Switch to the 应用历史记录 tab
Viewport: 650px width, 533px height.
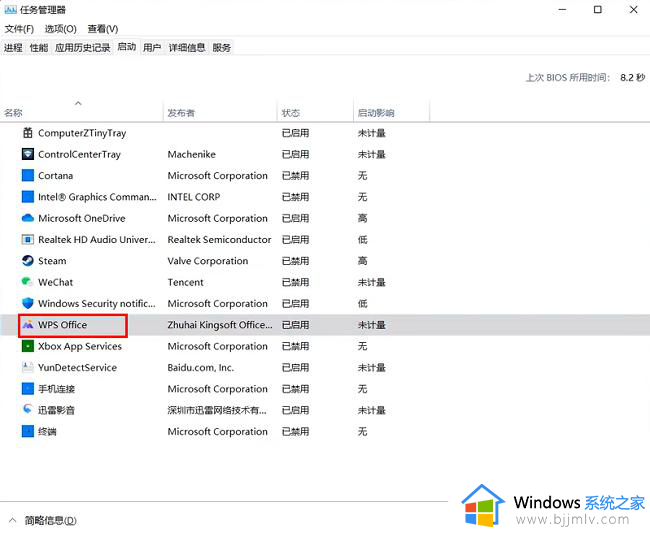[x=82, y=48]
